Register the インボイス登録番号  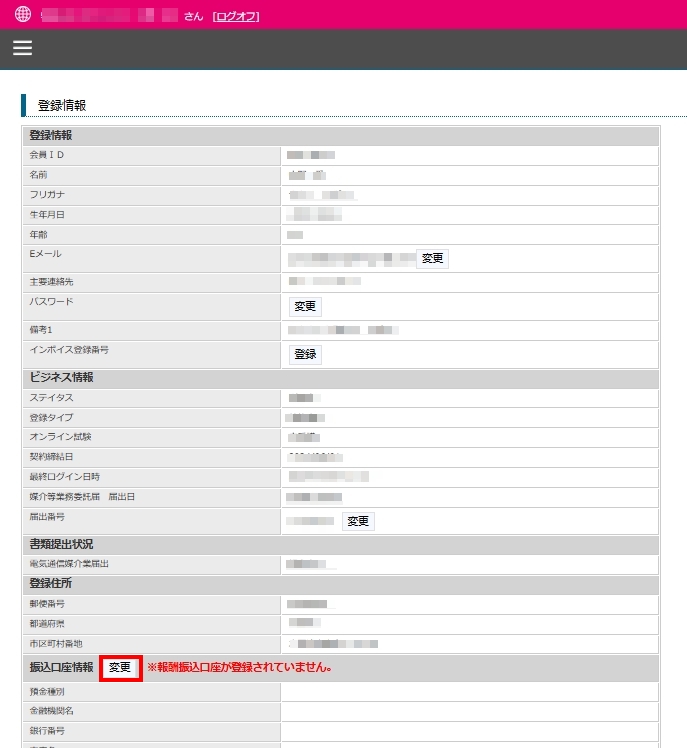(x=305, y=354)
